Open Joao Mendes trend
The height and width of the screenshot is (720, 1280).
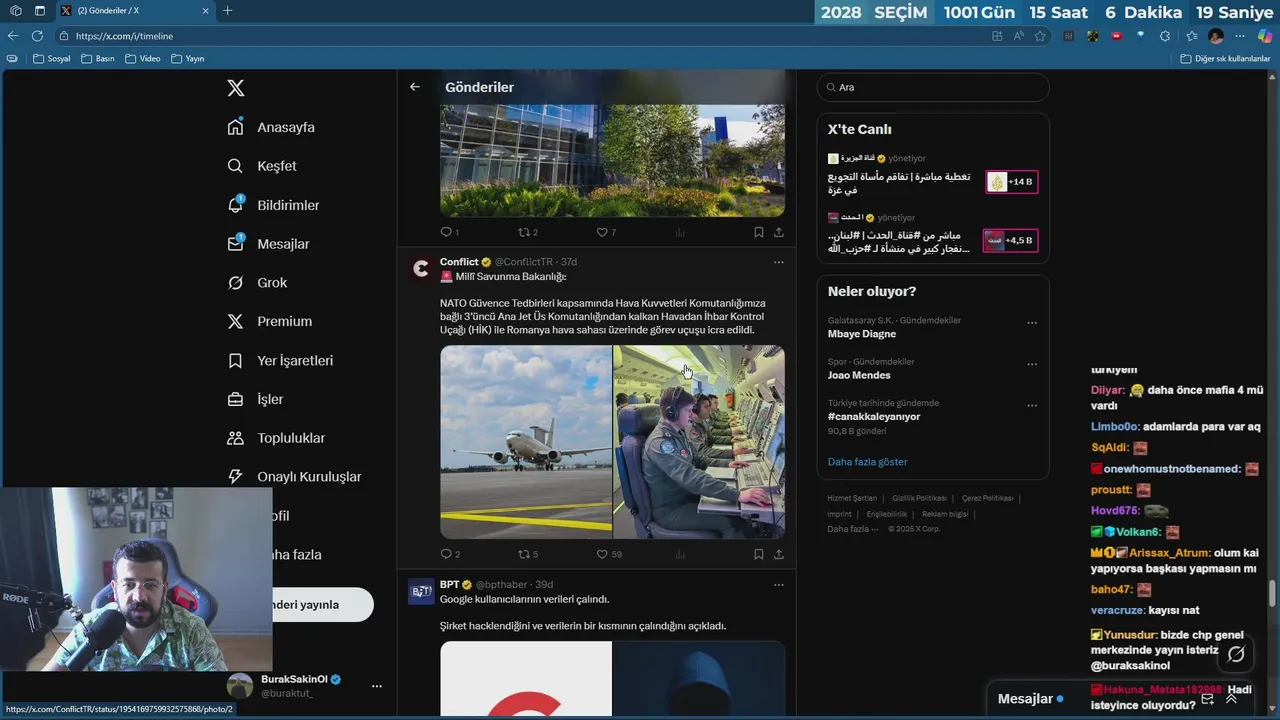tap(859, 375)
